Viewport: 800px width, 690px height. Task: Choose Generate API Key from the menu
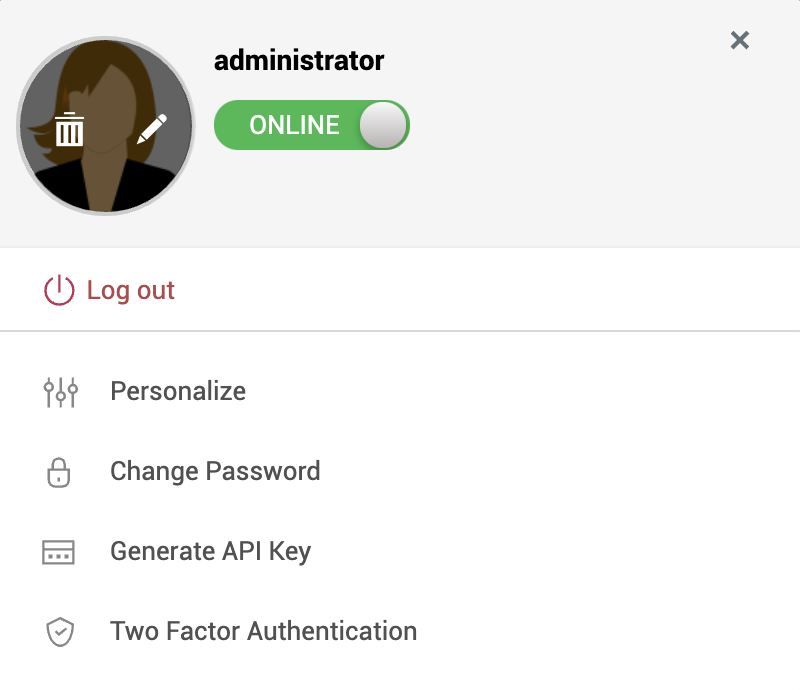tap(210, 551)
